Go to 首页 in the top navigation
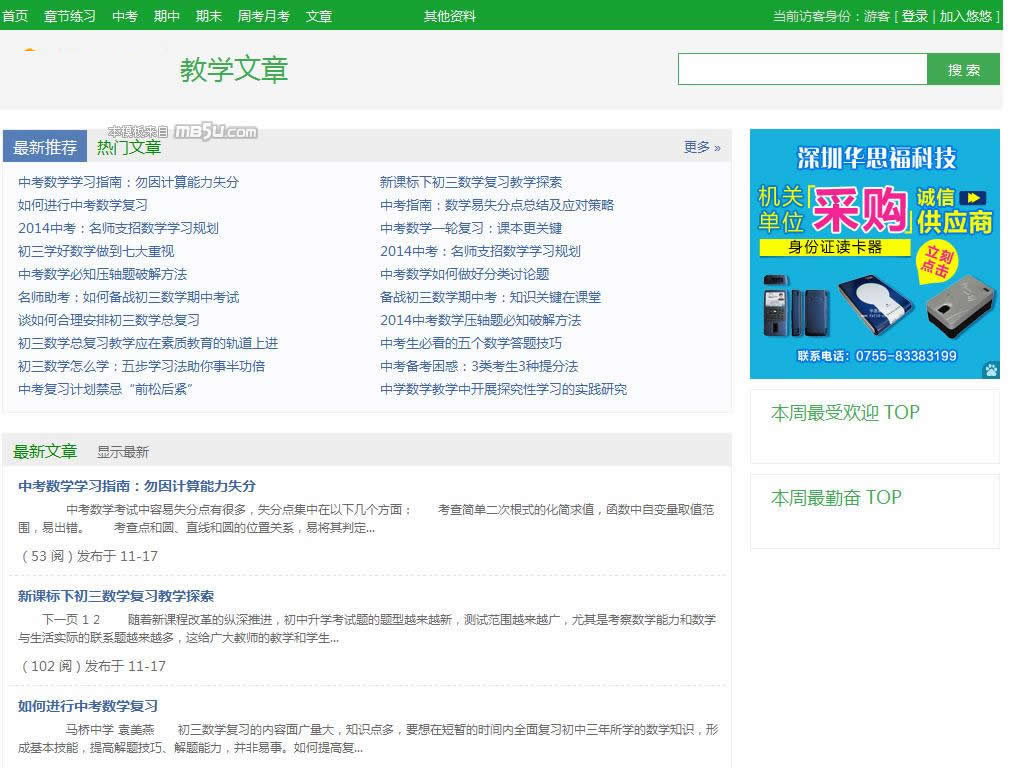 [15, 16]
